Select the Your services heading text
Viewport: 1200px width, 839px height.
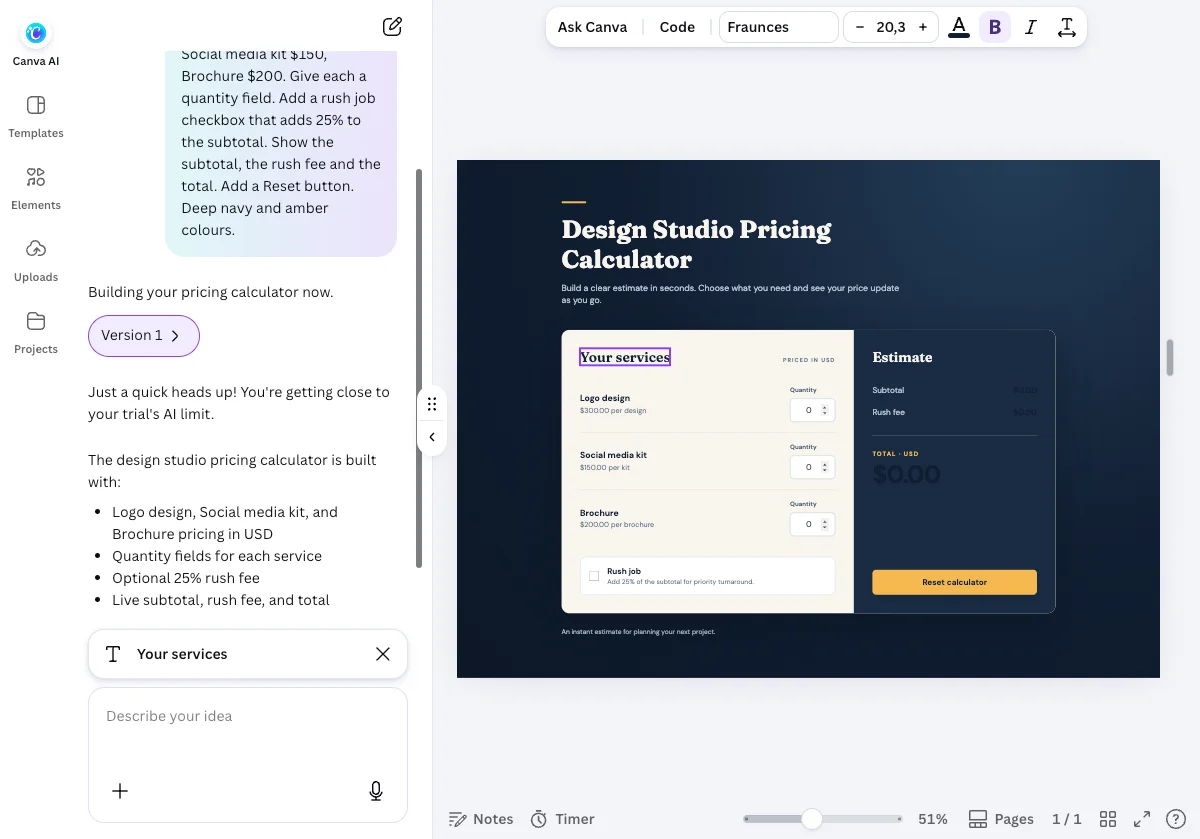click(625, 357)
